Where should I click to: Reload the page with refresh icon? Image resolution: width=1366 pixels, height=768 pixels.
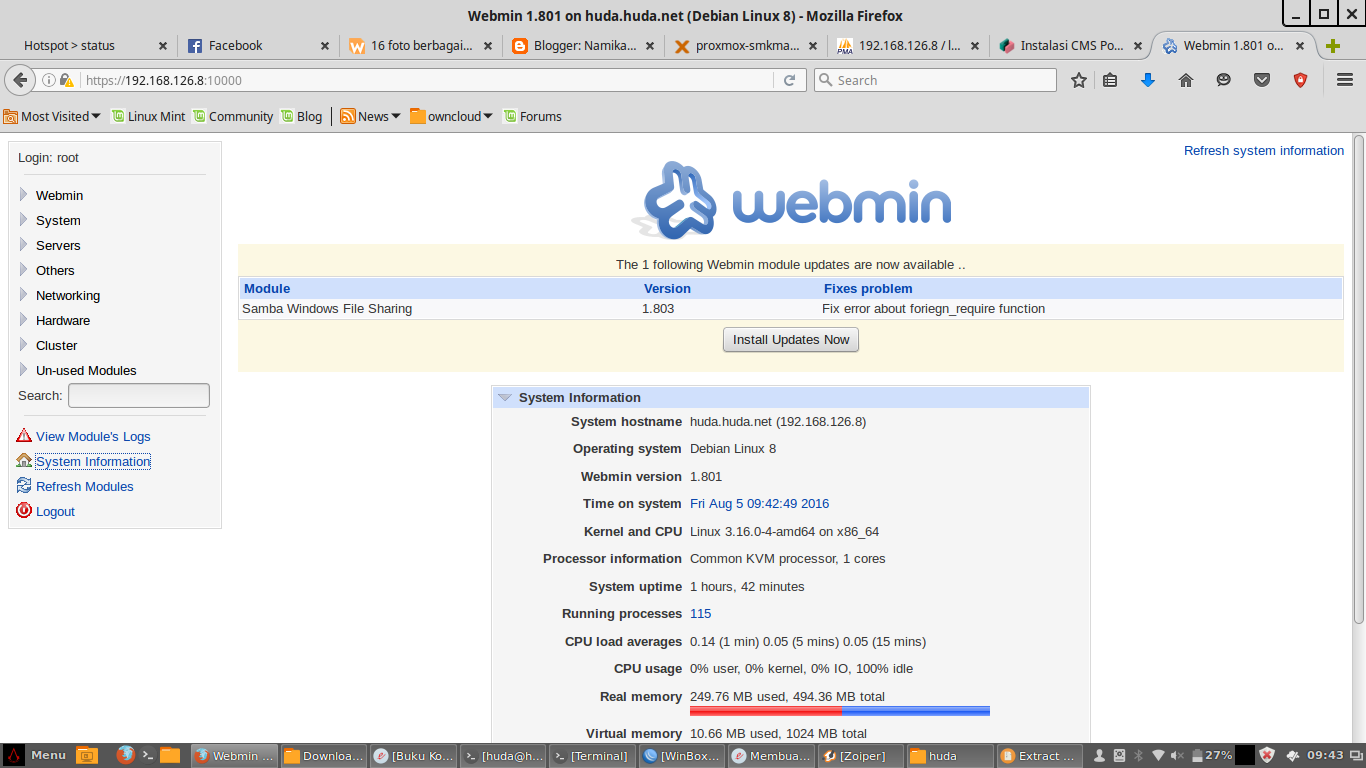point(789,80)
